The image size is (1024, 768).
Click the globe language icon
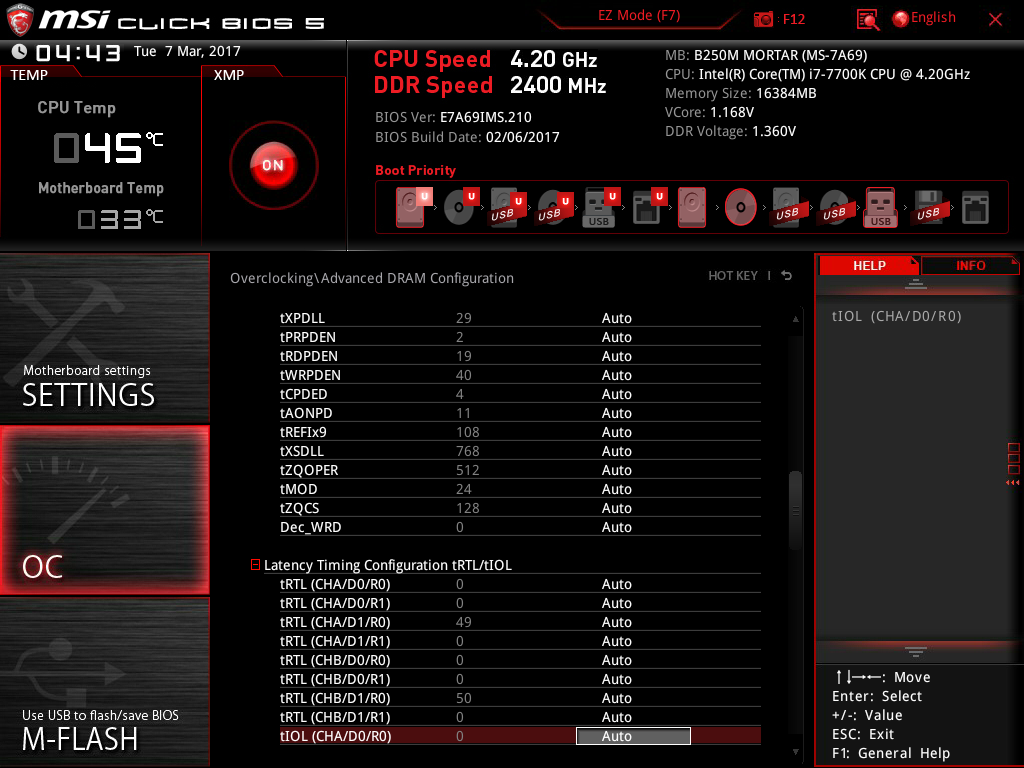click(x=900, y=18)
